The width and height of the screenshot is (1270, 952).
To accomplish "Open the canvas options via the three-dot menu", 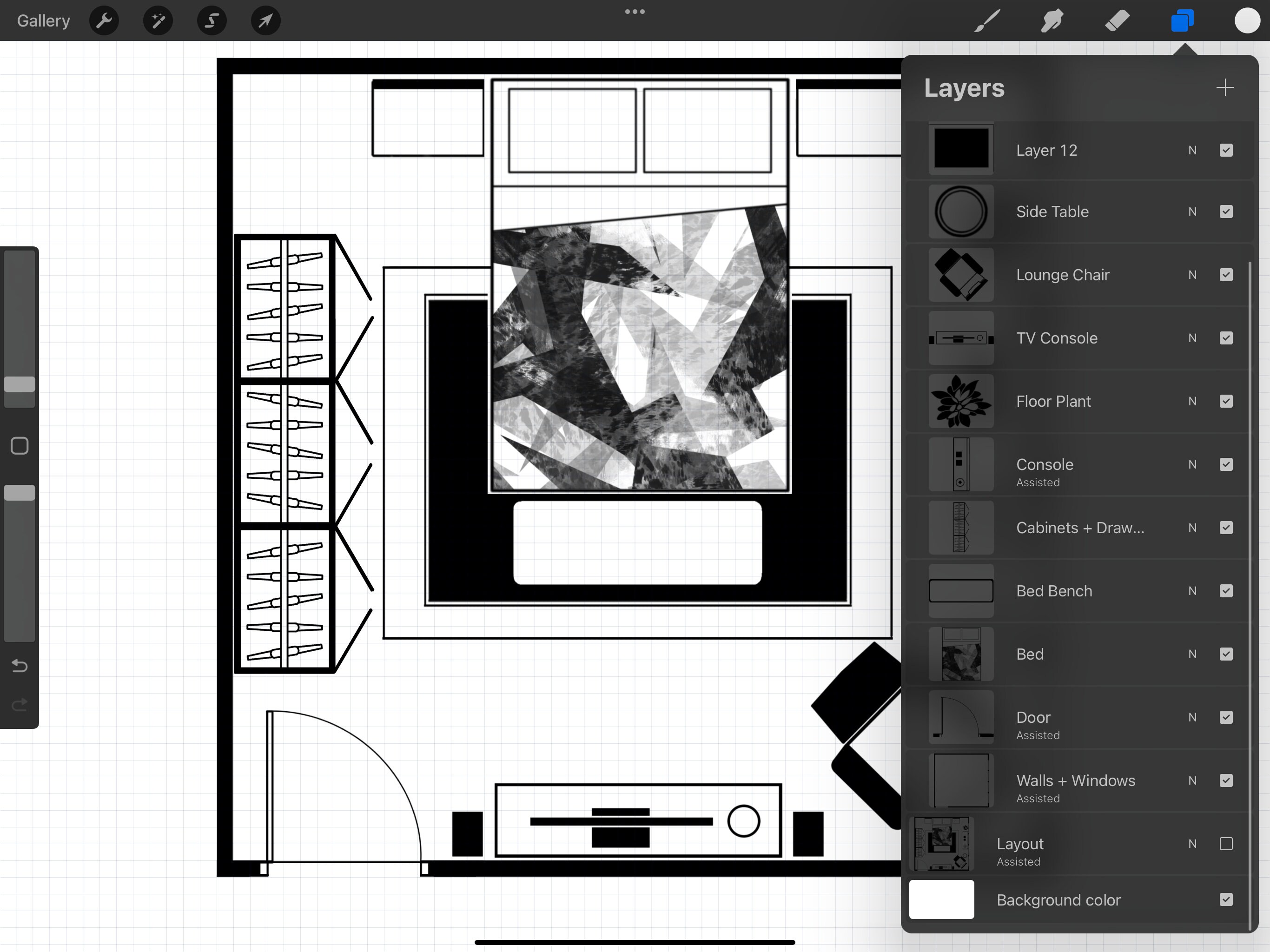I will pos(635,11).
